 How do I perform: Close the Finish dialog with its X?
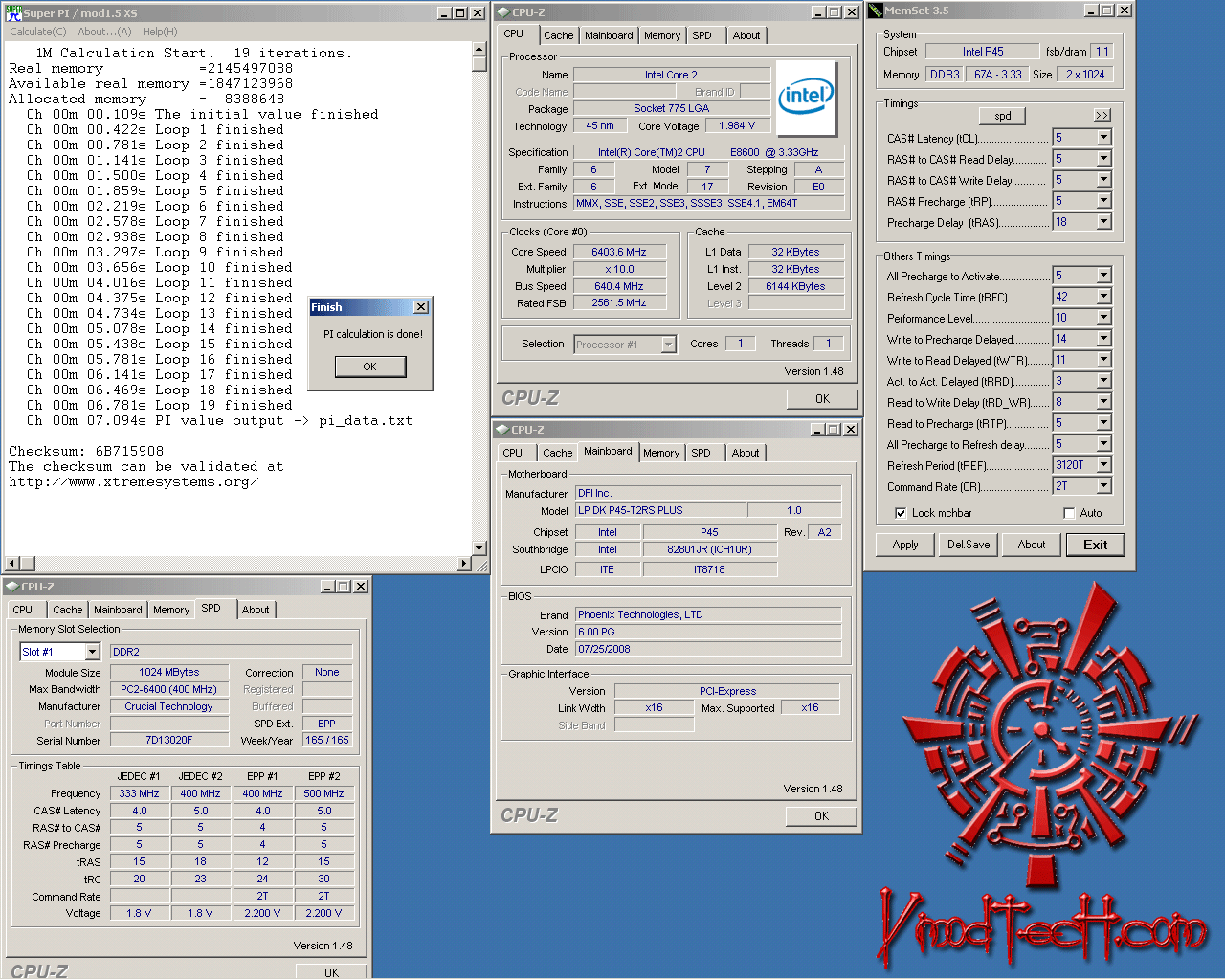(x=420, y=307)
